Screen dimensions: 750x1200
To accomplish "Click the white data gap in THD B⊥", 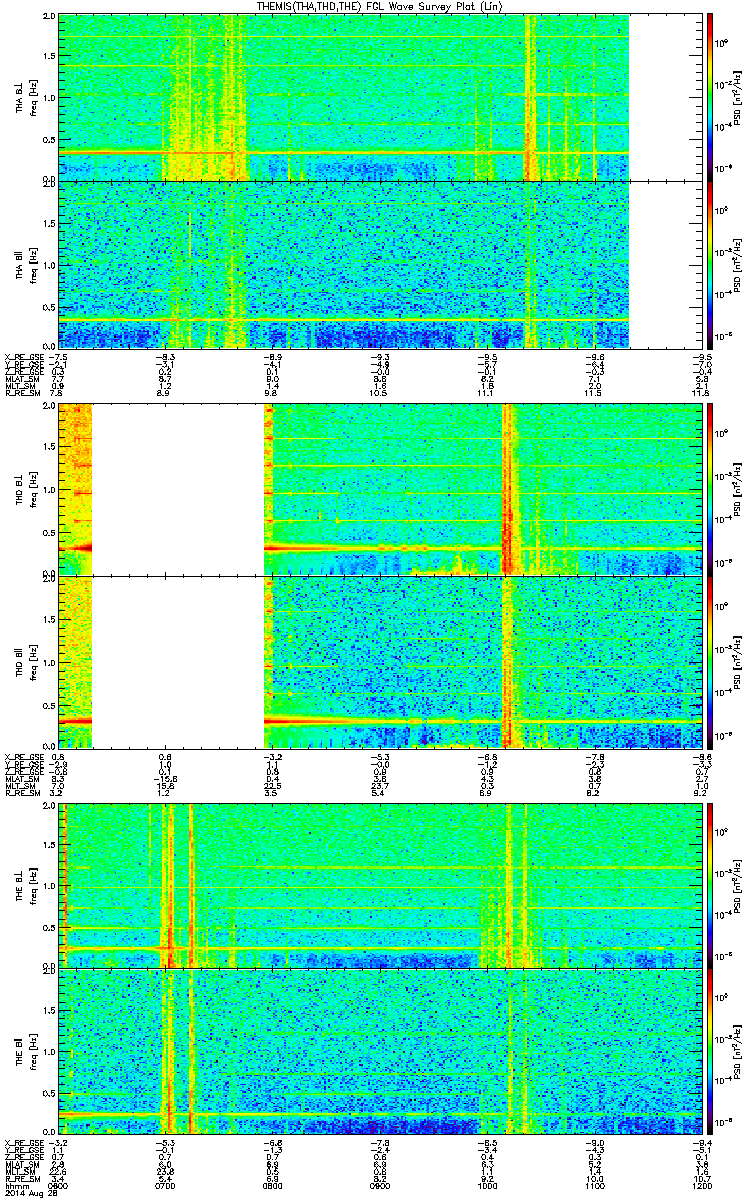I will tap(178, 490).
